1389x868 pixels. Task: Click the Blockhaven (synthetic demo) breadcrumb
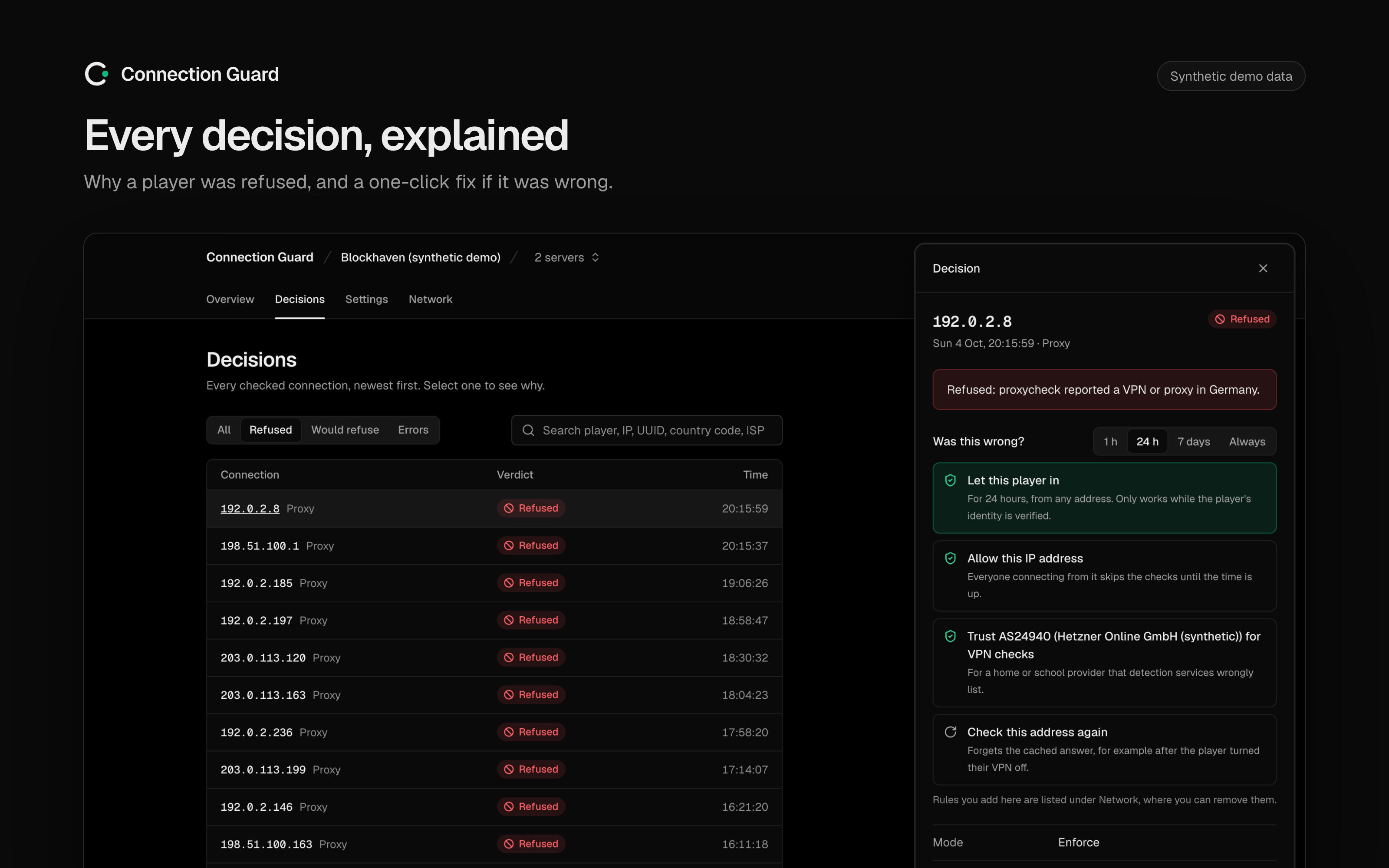[421, 257]
